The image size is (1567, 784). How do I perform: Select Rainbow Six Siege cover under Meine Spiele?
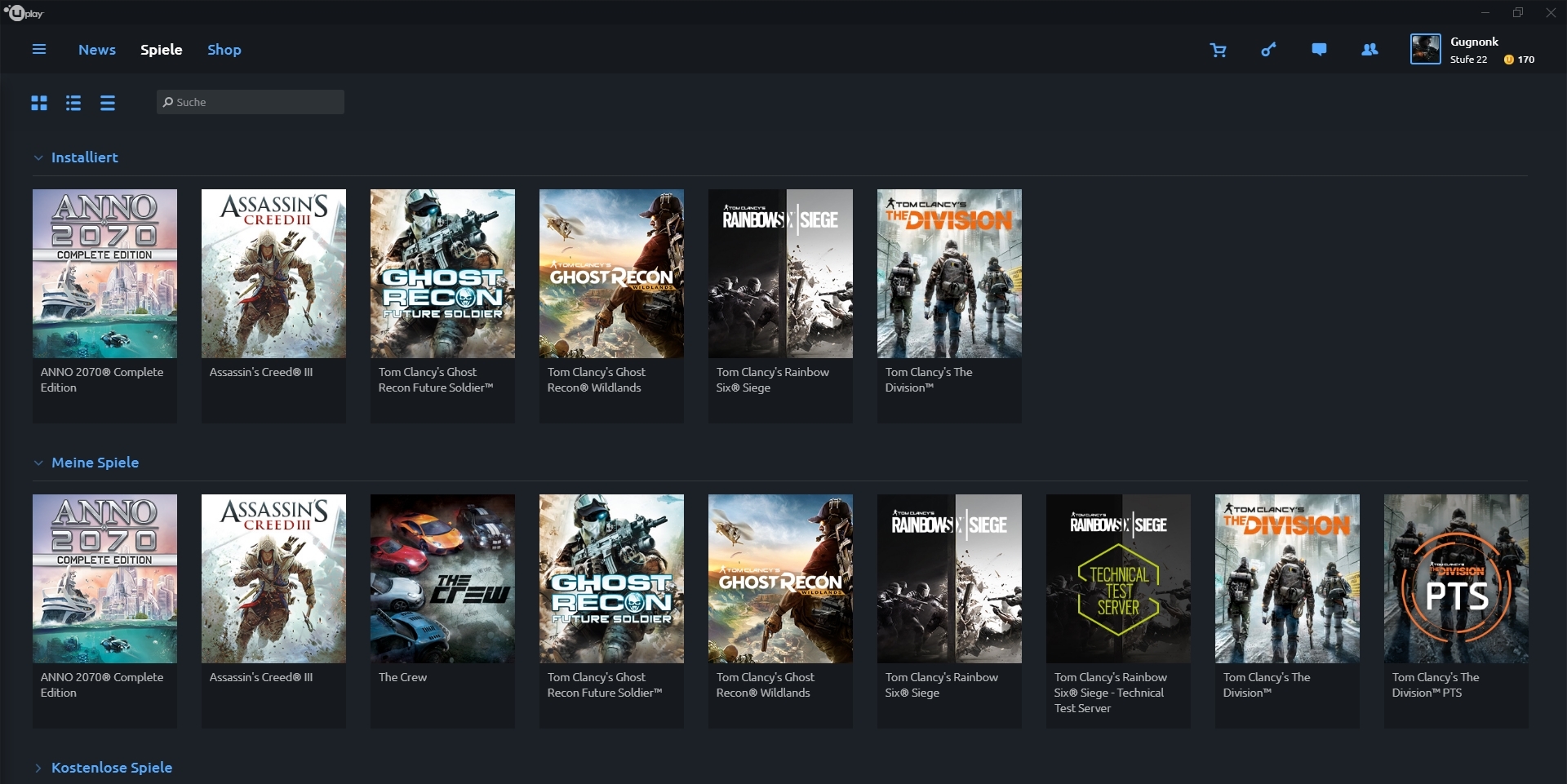click(x=949, y=578)
